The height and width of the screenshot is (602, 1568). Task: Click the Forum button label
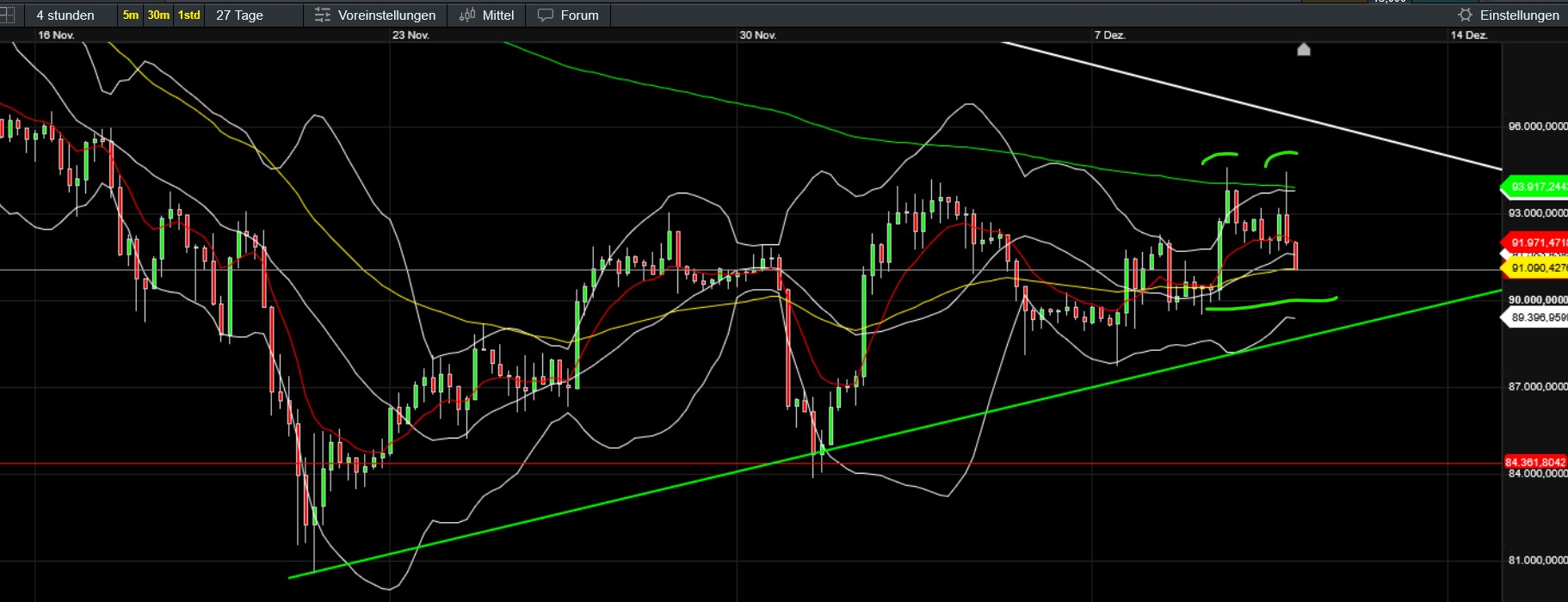[579, 15]
